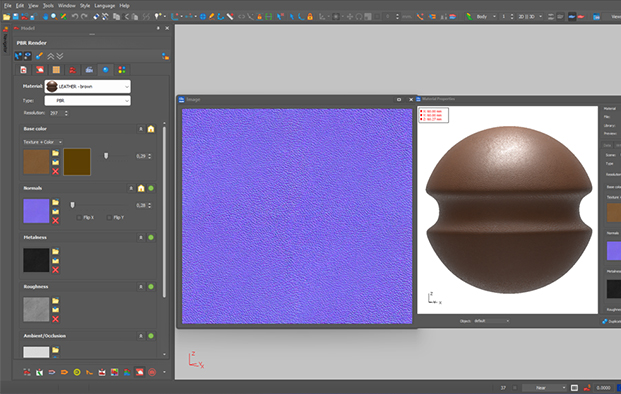The width and height of the screenshot is (621, 394).
Task: Collapse all sections with the double up arrows
Action: (51, 56)
